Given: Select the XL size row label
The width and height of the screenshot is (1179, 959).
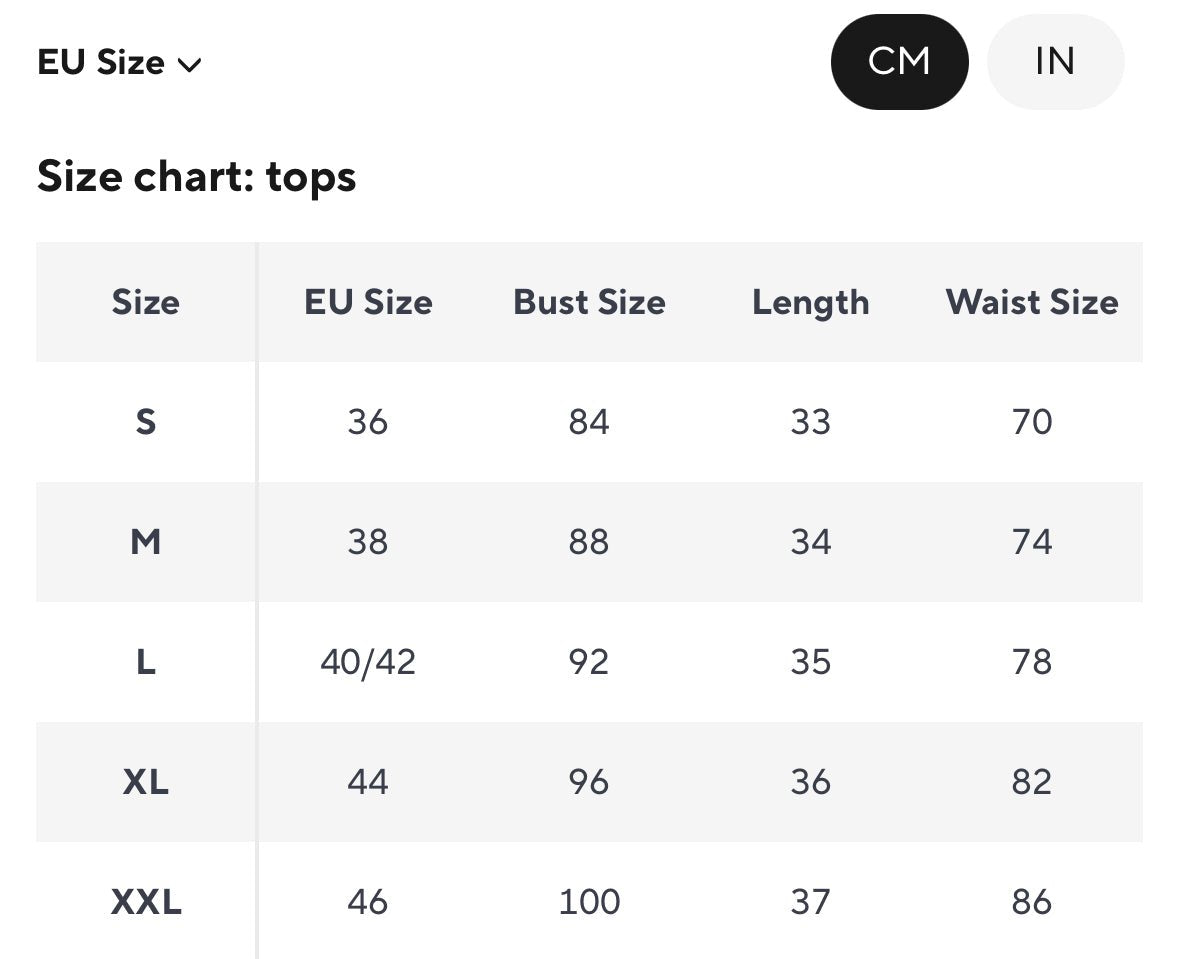Looking at the screenshot, I should (146, 782).
